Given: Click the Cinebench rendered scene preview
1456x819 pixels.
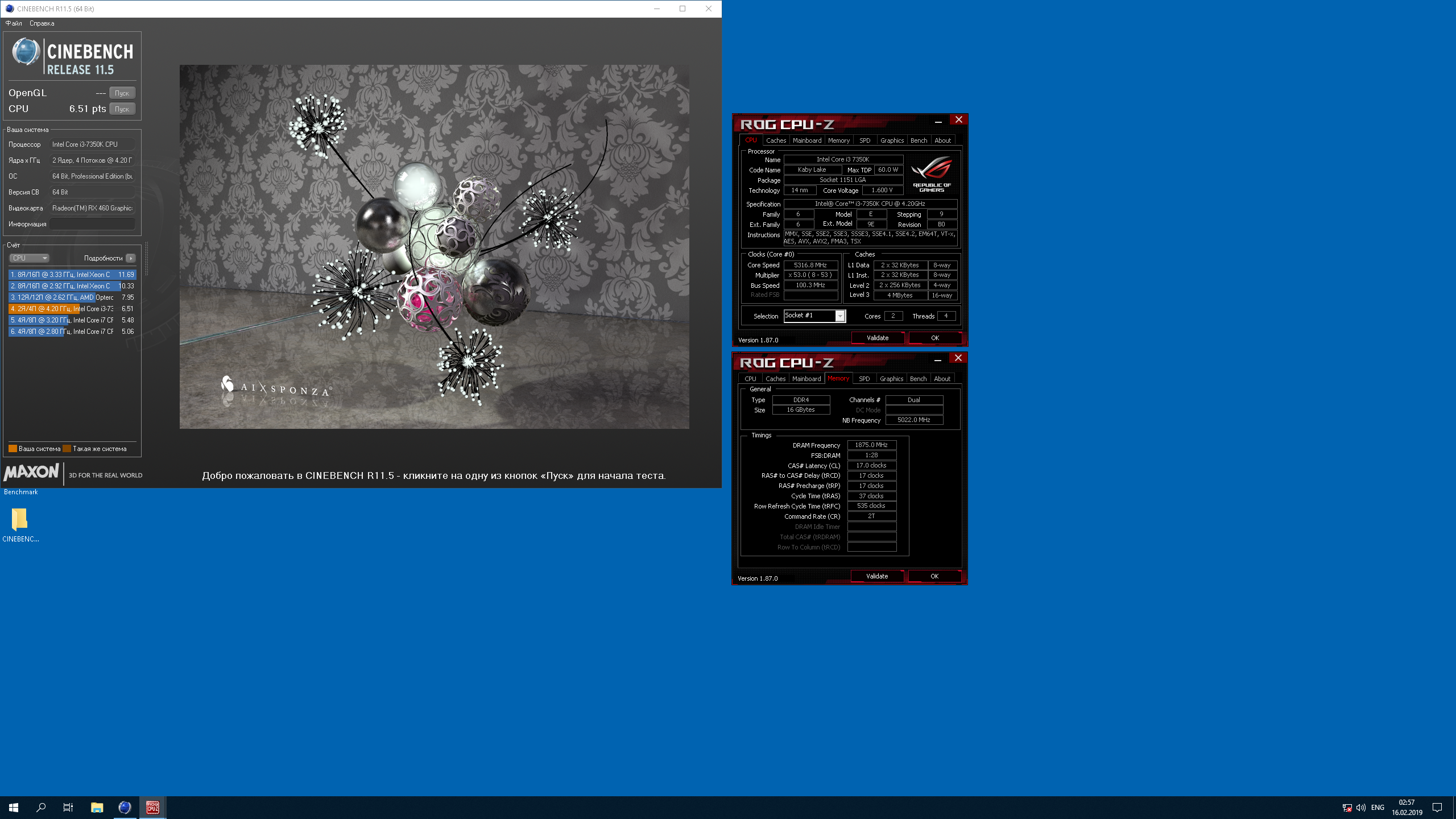Looking at the screenshot, I should point(435,247).
